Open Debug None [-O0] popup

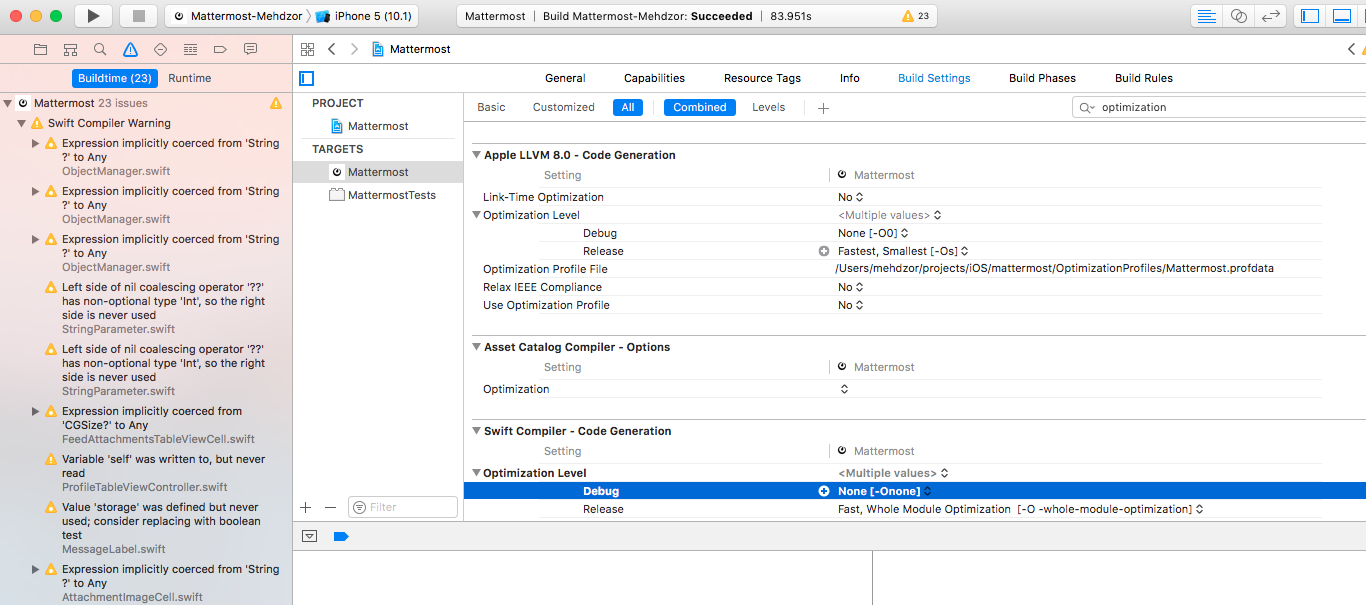pos(872,233)
